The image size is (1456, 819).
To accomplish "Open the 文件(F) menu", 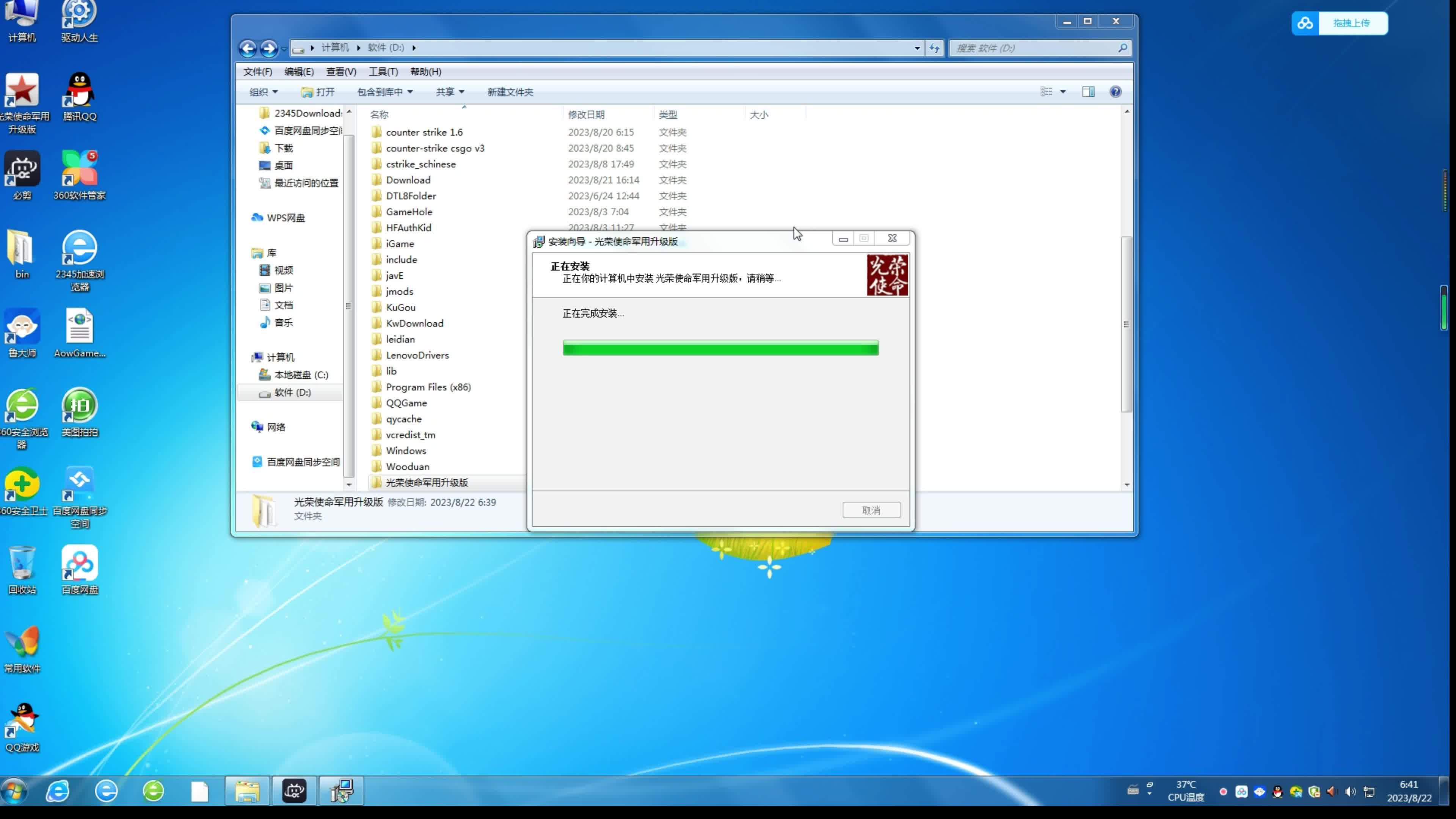I will coord(258,72).
